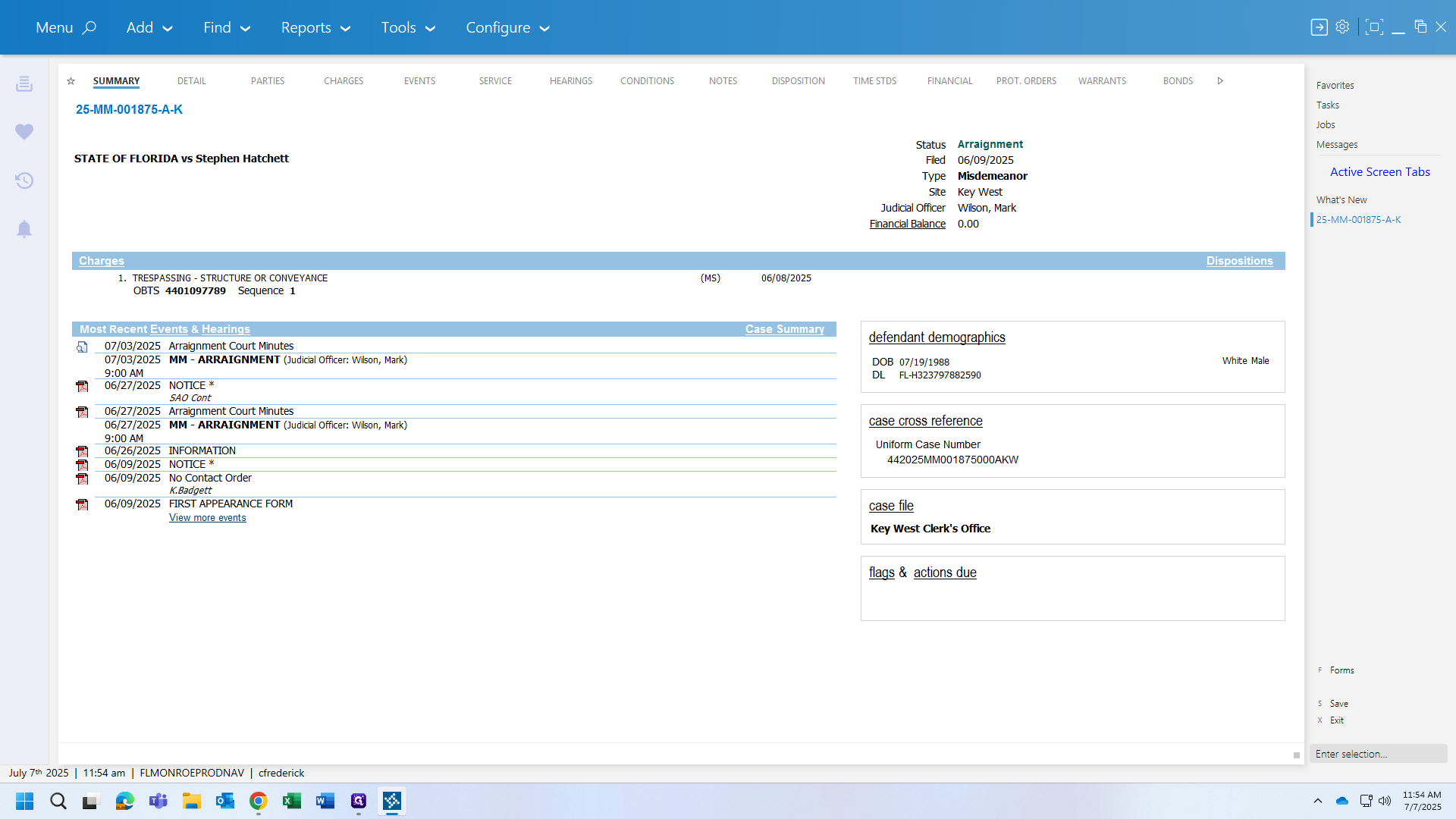The image size is (1456, 819).
Task: Expand the Reports dropdown menu
Action: coord(315,27)
